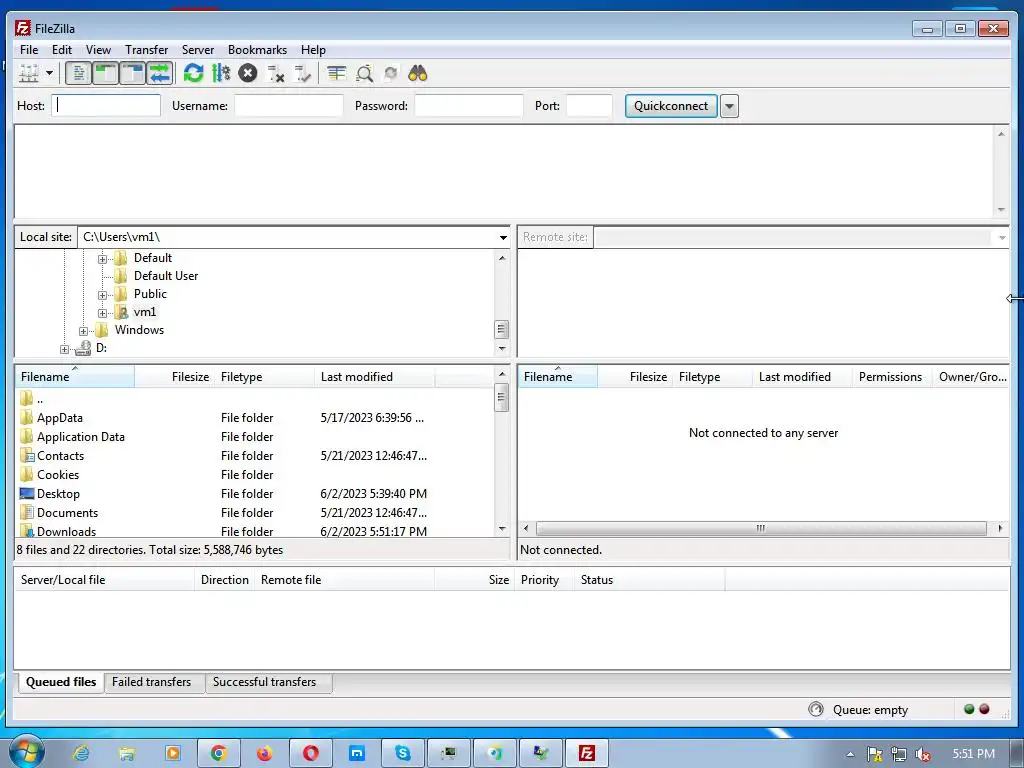Click the Quickconnect button
Image resolution: width=1024 pixels, height=768 pixels.
click(x=671, y=106)
